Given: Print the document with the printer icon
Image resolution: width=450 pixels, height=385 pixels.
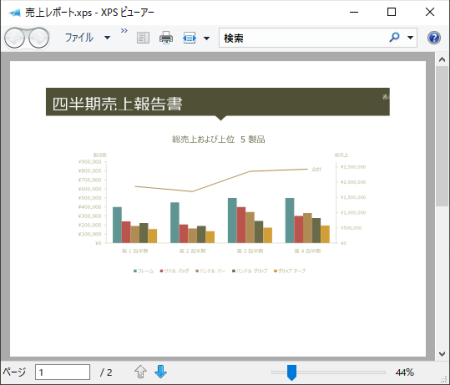Looking at the screenshot, I should [166, 38].
